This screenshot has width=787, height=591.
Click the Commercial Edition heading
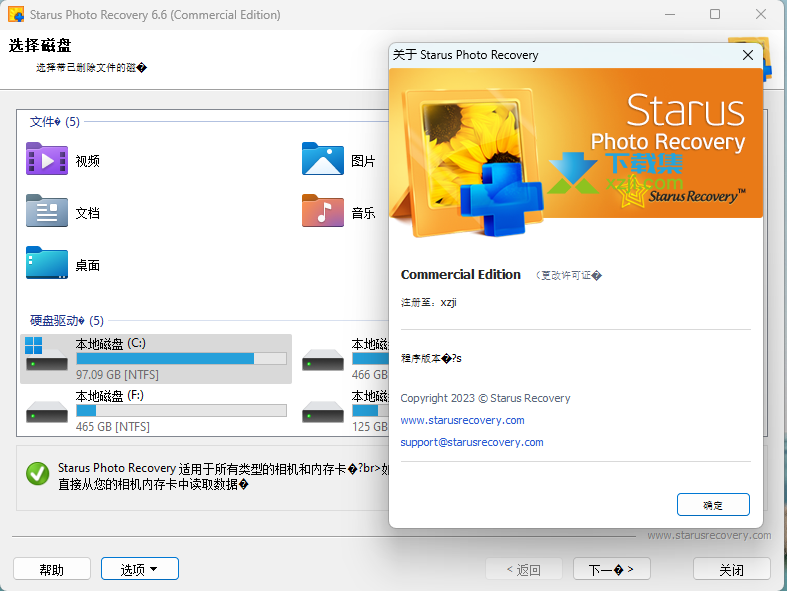[x=461, y=275]
